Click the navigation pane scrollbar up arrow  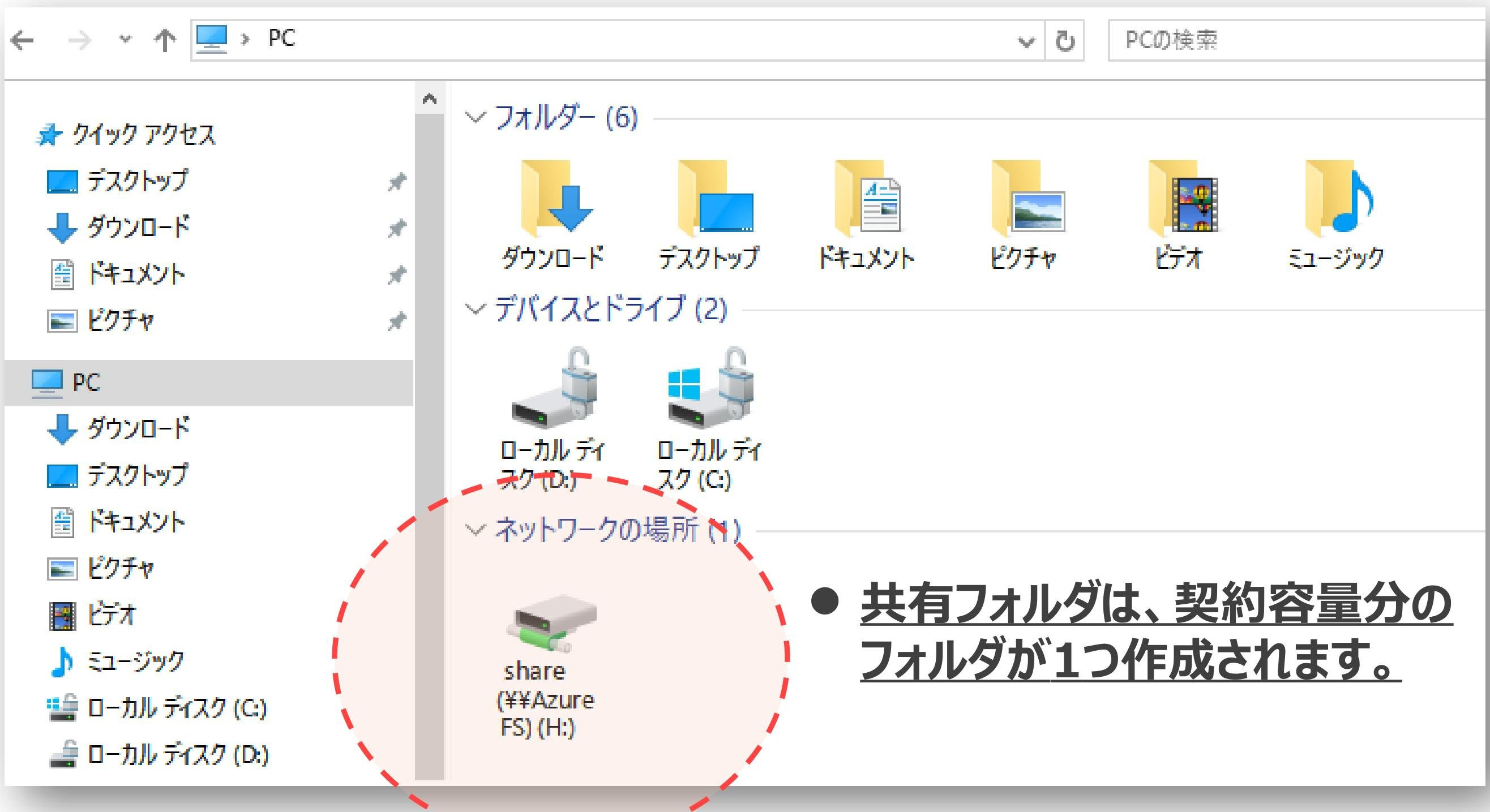429,99
